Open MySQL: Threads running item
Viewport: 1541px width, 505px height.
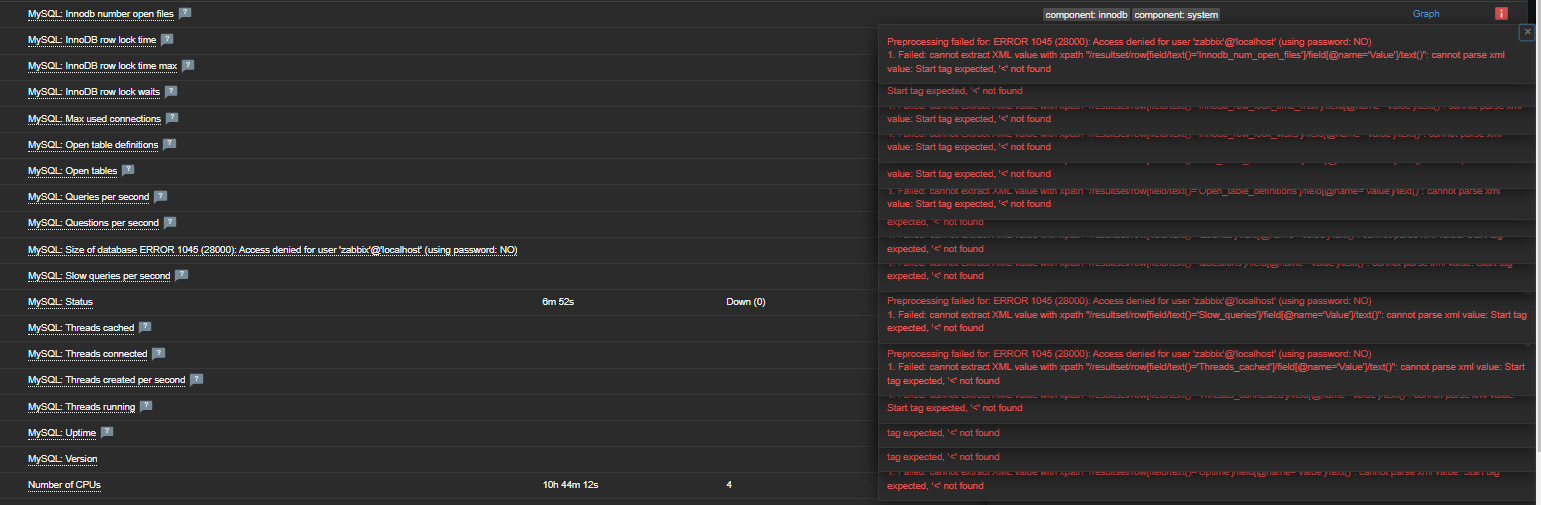(x=81, y=407)
